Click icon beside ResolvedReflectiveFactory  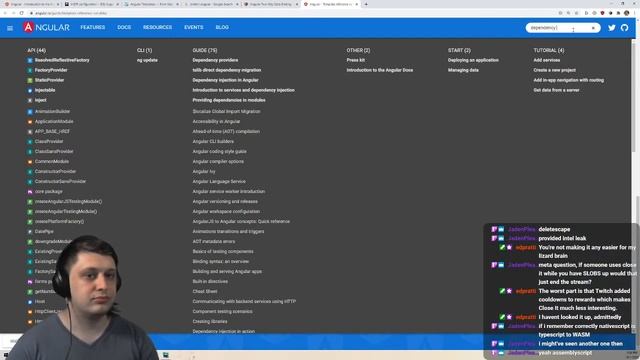coord(30,60)
